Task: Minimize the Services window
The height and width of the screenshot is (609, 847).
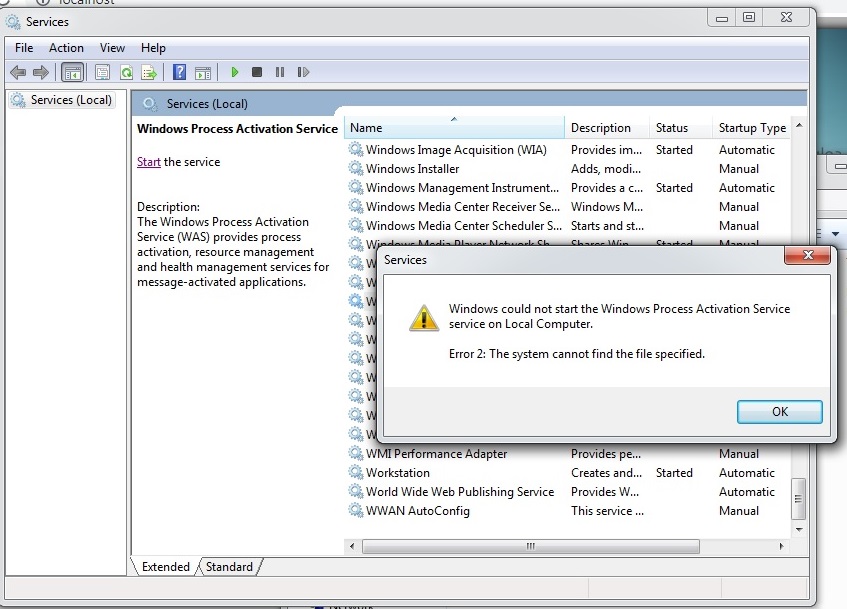Action: [722, 18]
